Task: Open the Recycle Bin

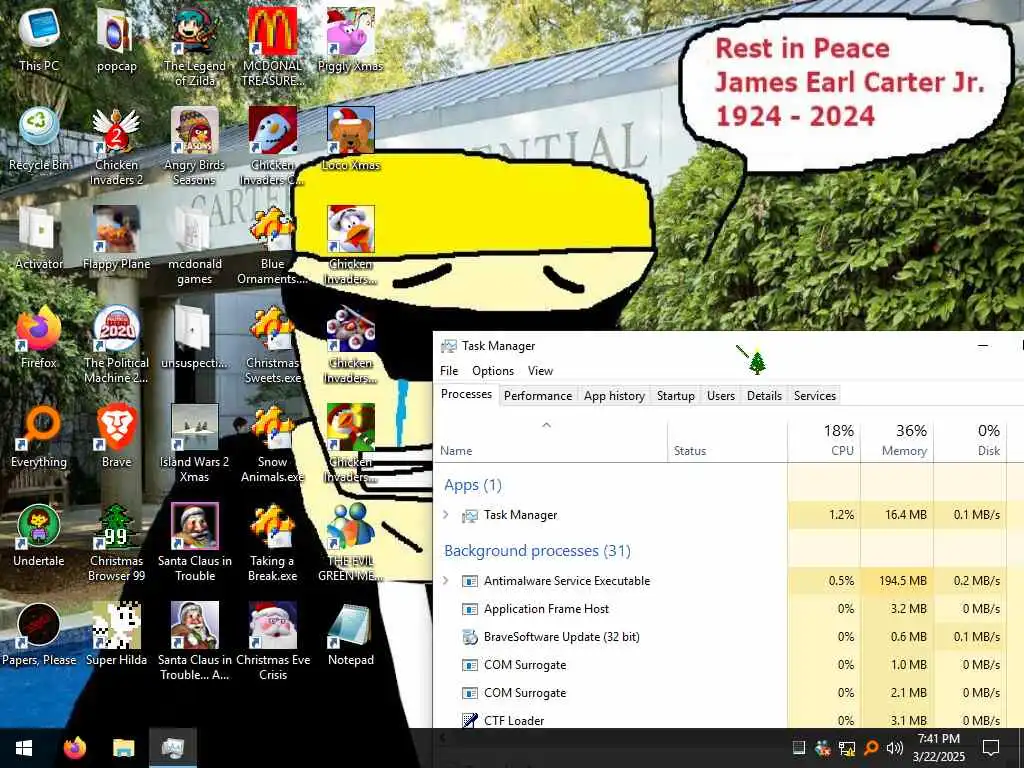Action: [39, 138]
